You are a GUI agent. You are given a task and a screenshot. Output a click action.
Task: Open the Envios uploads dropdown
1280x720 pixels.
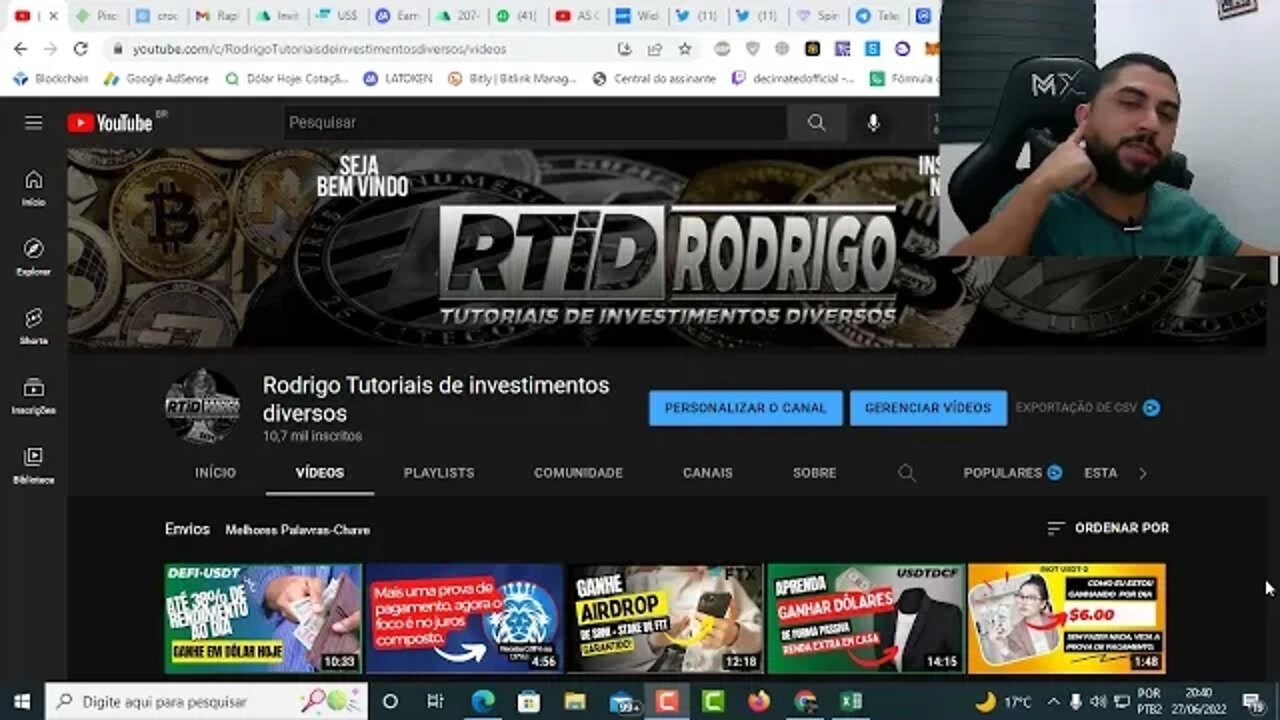[x=187, y=529]
